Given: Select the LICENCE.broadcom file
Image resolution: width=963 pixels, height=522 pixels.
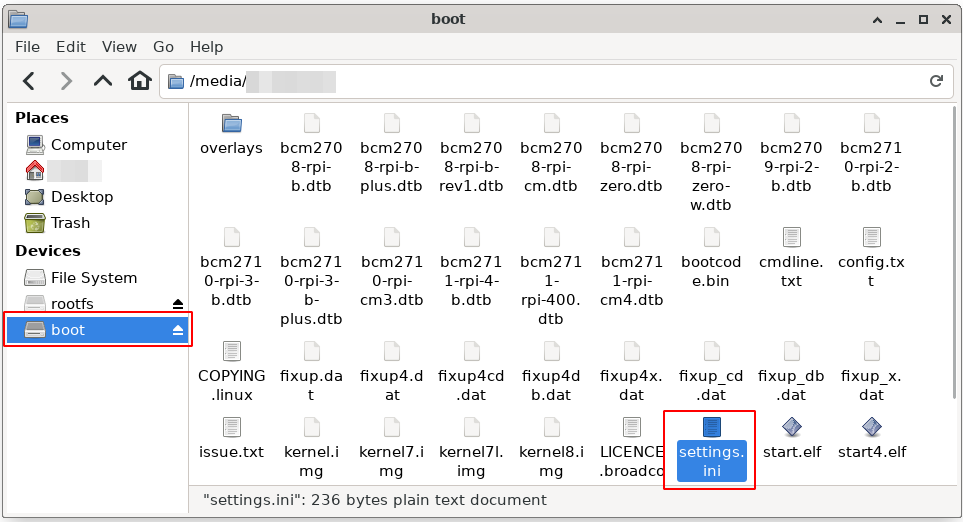Looking at the screenshot, I should point(631,448).
